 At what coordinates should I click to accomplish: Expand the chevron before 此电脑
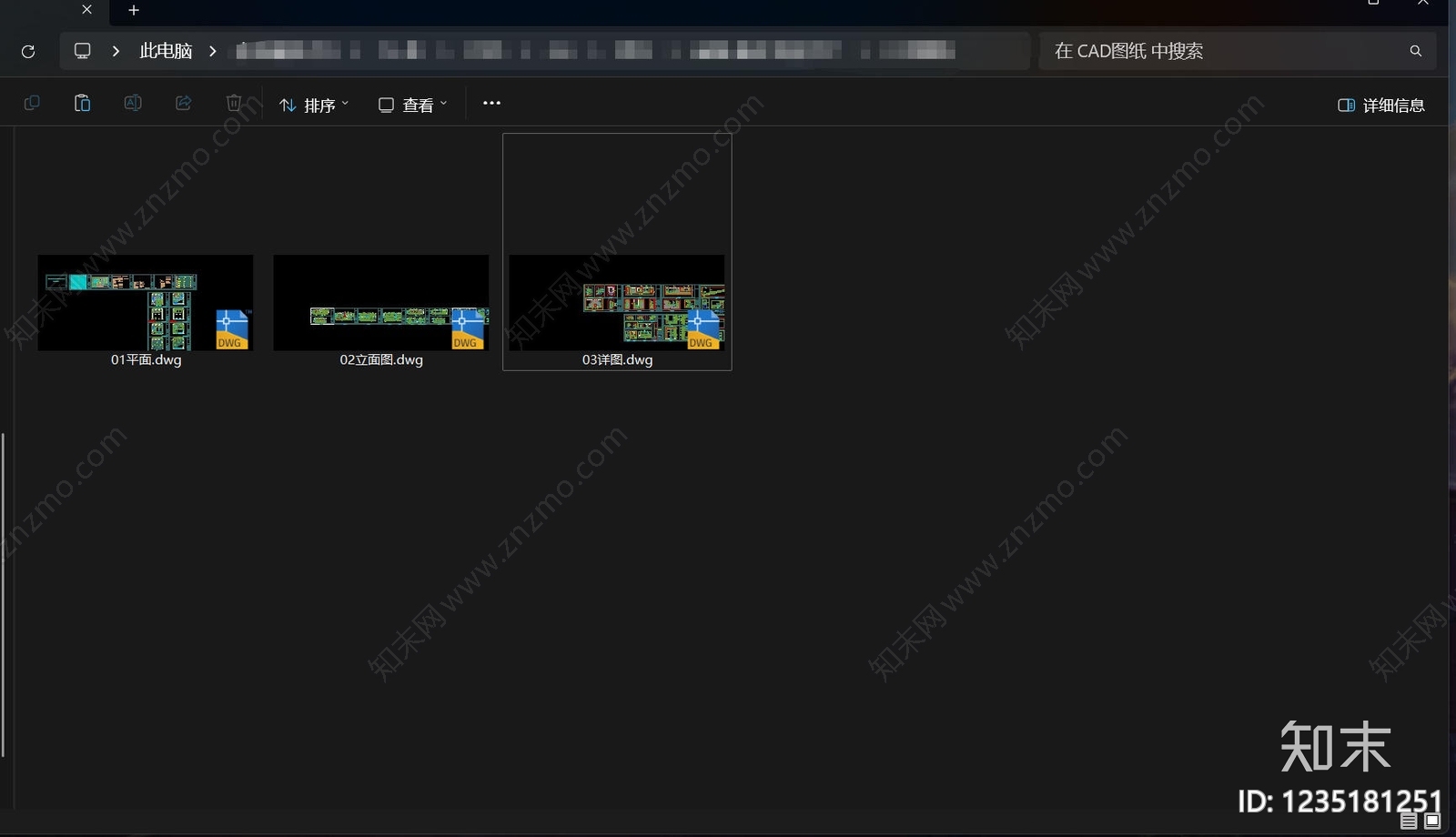[116, 51]
